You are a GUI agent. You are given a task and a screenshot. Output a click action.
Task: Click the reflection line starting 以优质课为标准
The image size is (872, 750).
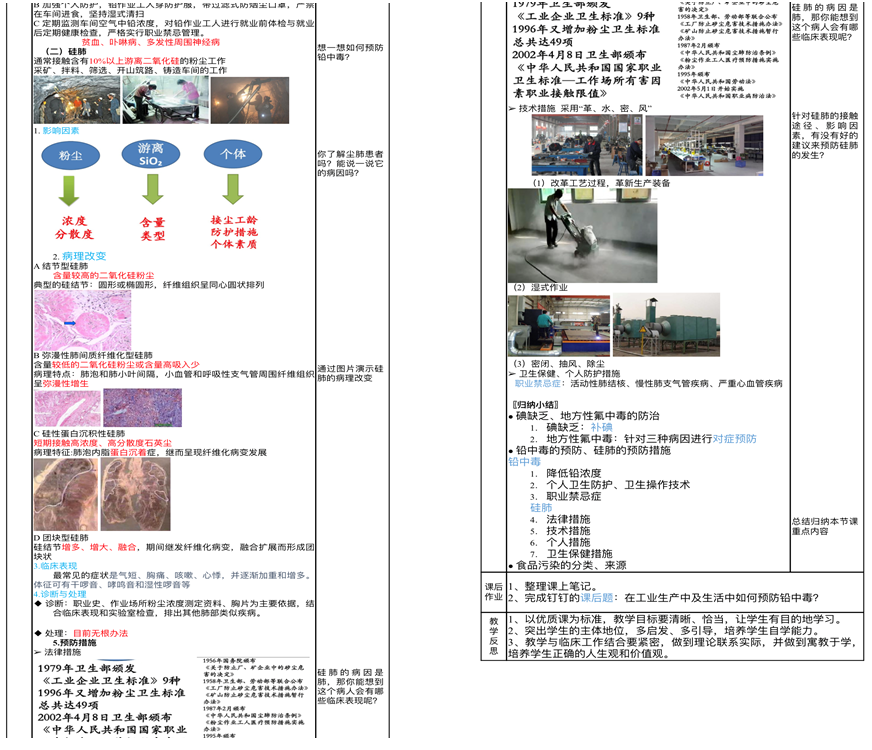coord(675,619)
